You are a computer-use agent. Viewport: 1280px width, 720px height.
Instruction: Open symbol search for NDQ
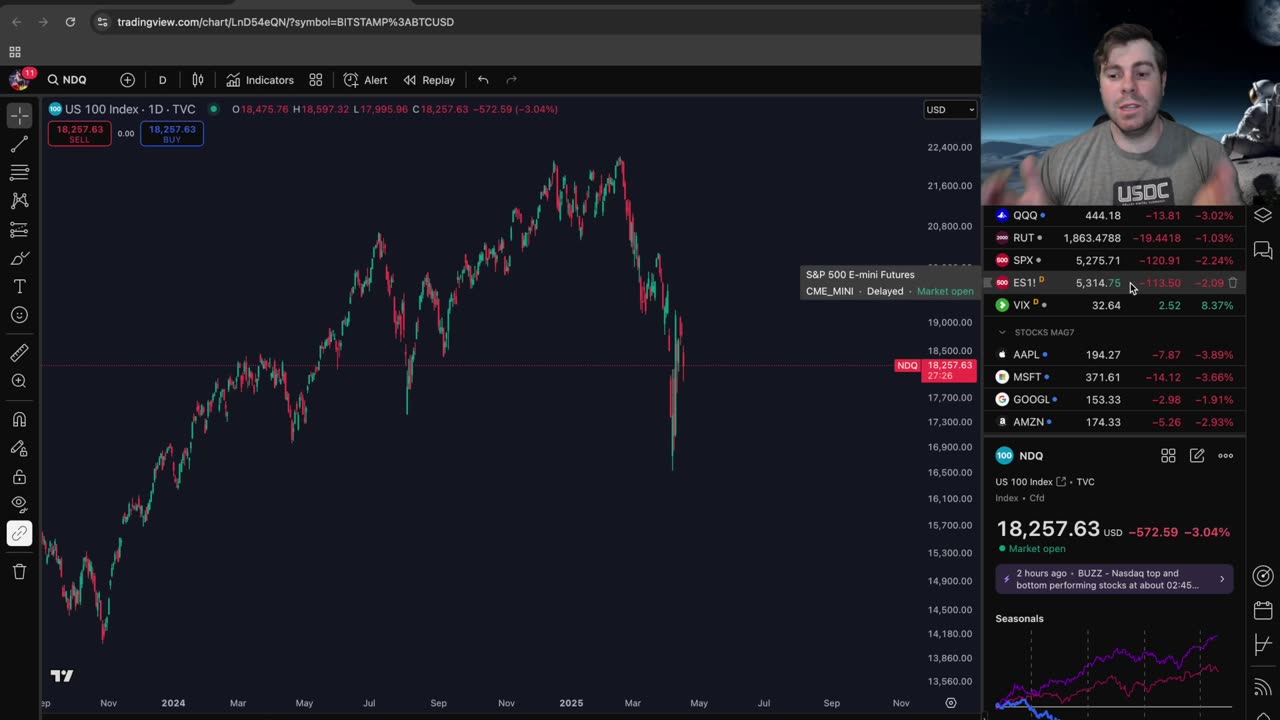pyautogui.click(x=67, y=80)
